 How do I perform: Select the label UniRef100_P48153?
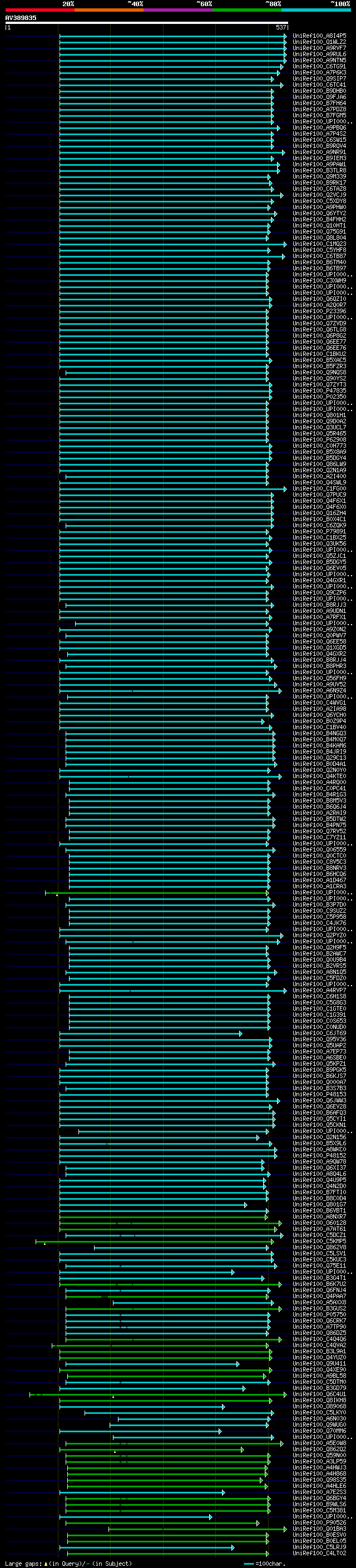[319, 1095]
